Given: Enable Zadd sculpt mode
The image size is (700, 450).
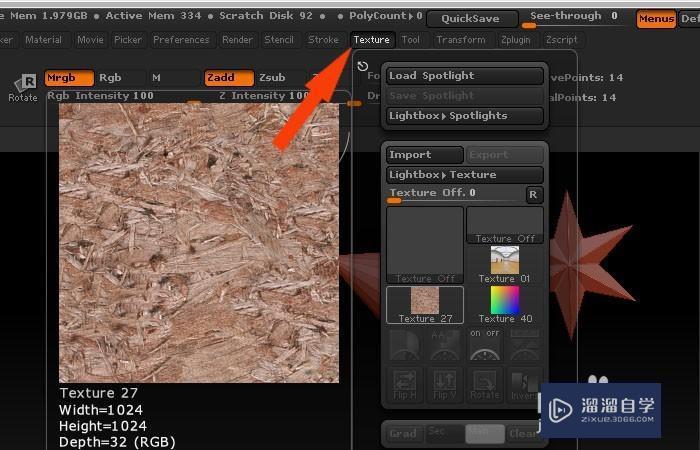Looking at the screenshot, I should (229, 78).
